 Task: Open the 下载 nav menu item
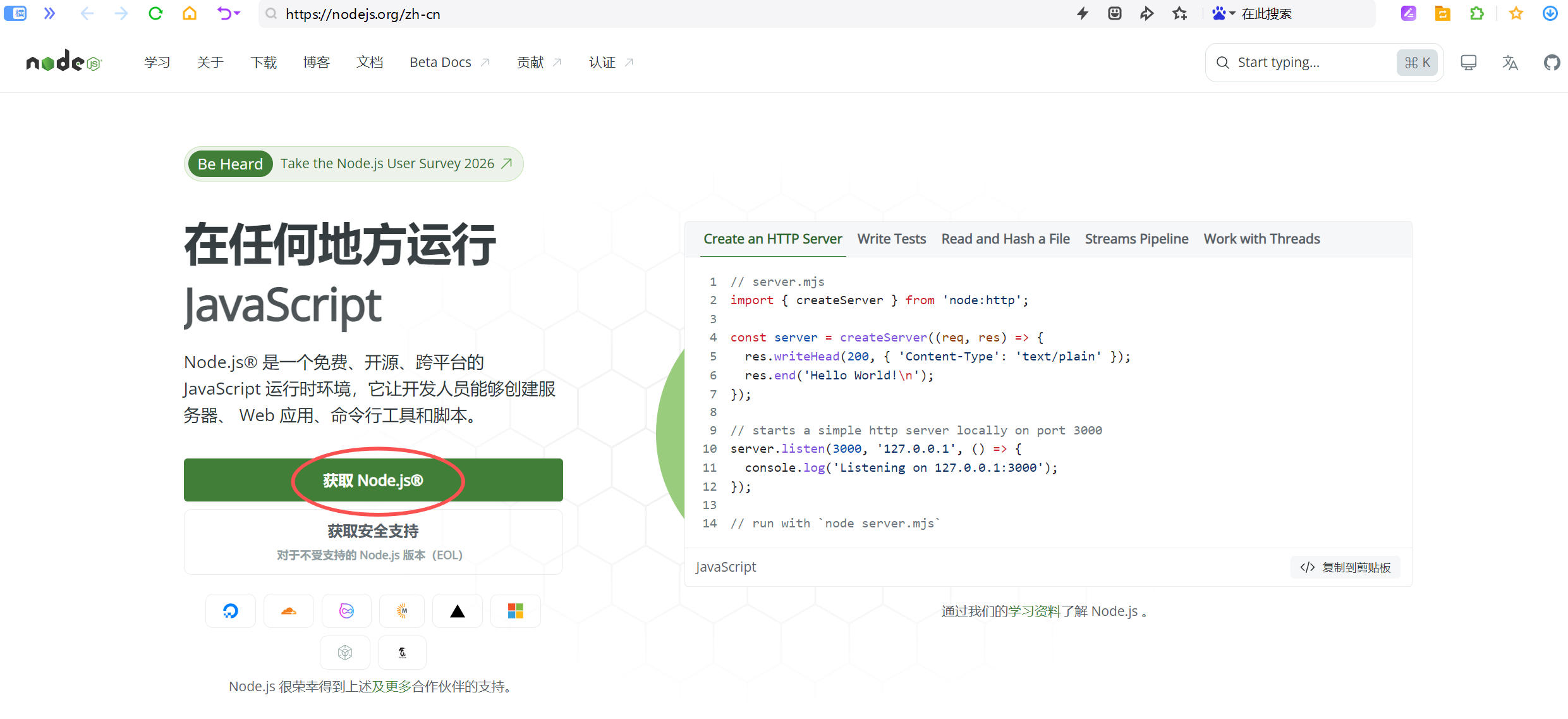264,62
